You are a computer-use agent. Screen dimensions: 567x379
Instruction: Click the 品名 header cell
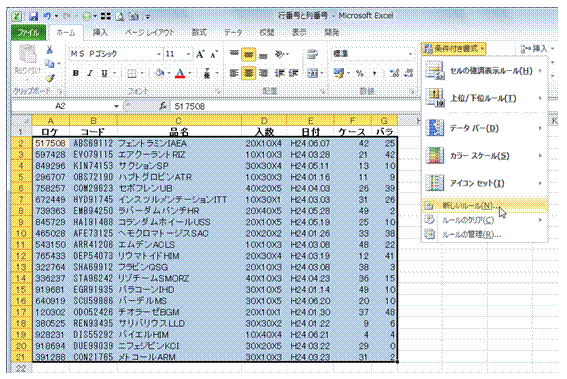point(179,132)
